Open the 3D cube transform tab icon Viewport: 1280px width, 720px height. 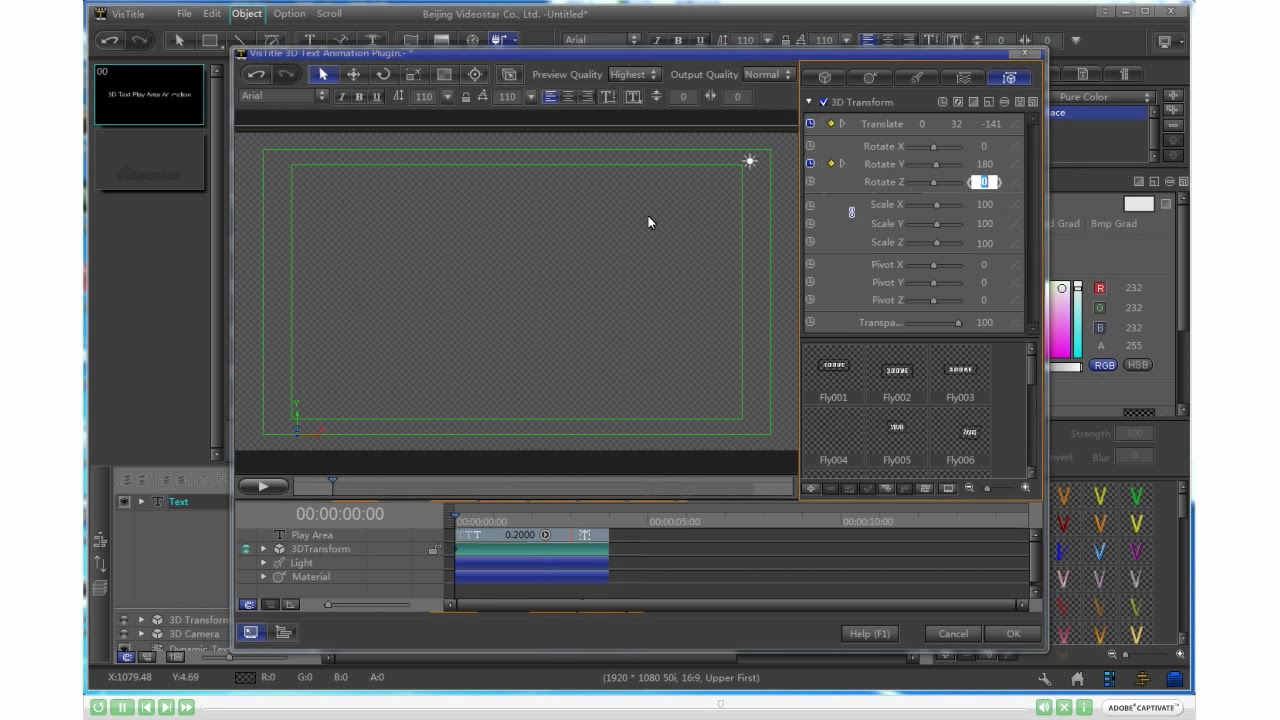[x=825, y=77]
